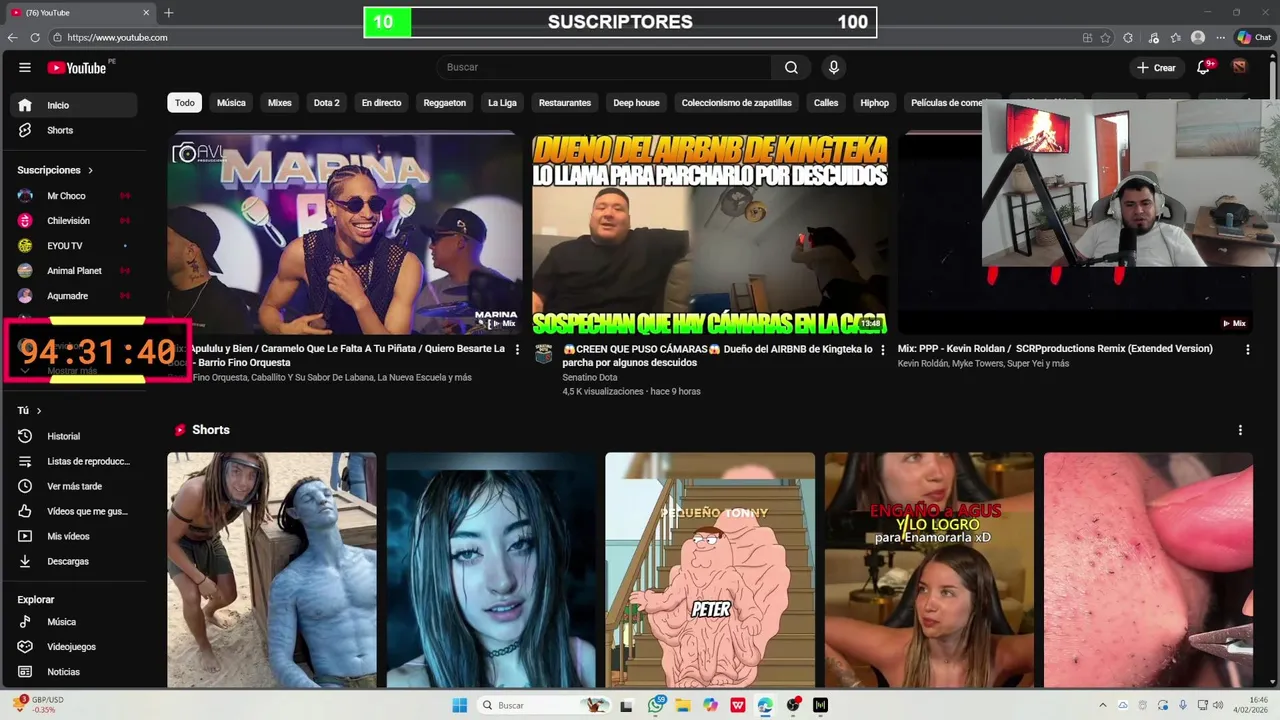Viewport: 1280px width, 720px height.
Task: Start voice search with microphone icon
Action: point(833,67)
